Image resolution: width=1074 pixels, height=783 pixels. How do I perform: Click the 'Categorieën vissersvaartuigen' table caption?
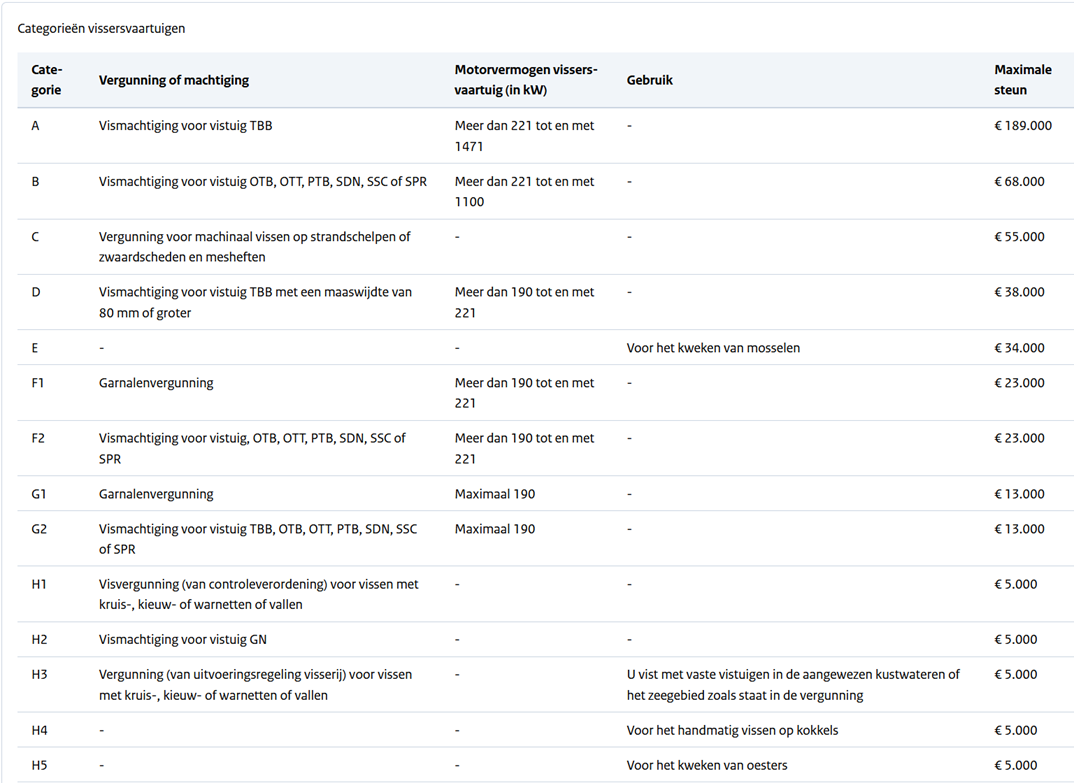point(101,29)
